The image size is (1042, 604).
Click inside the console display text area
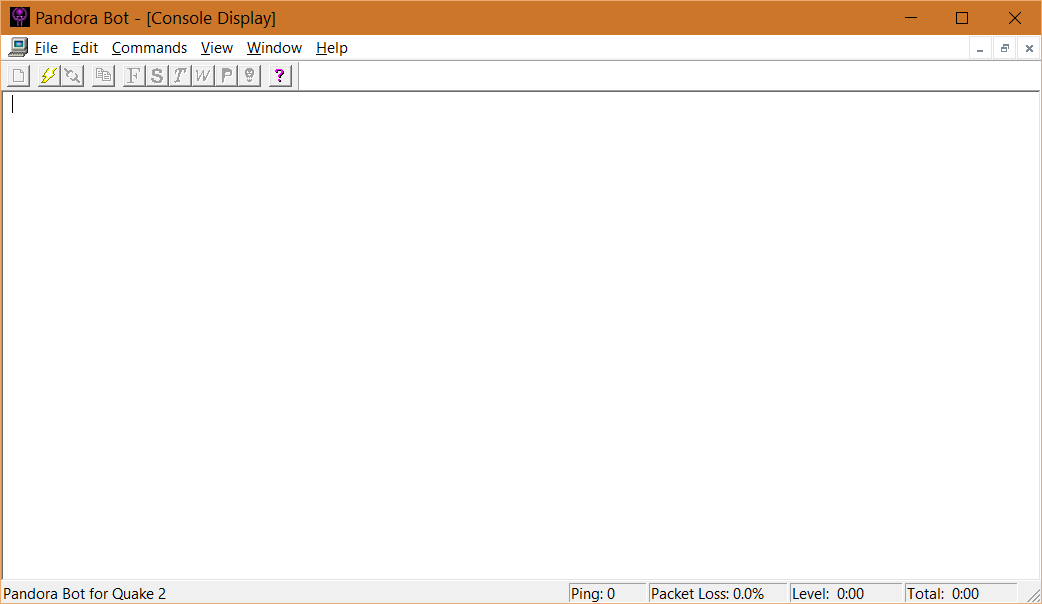pyautogui.click(x=520, y=336)
